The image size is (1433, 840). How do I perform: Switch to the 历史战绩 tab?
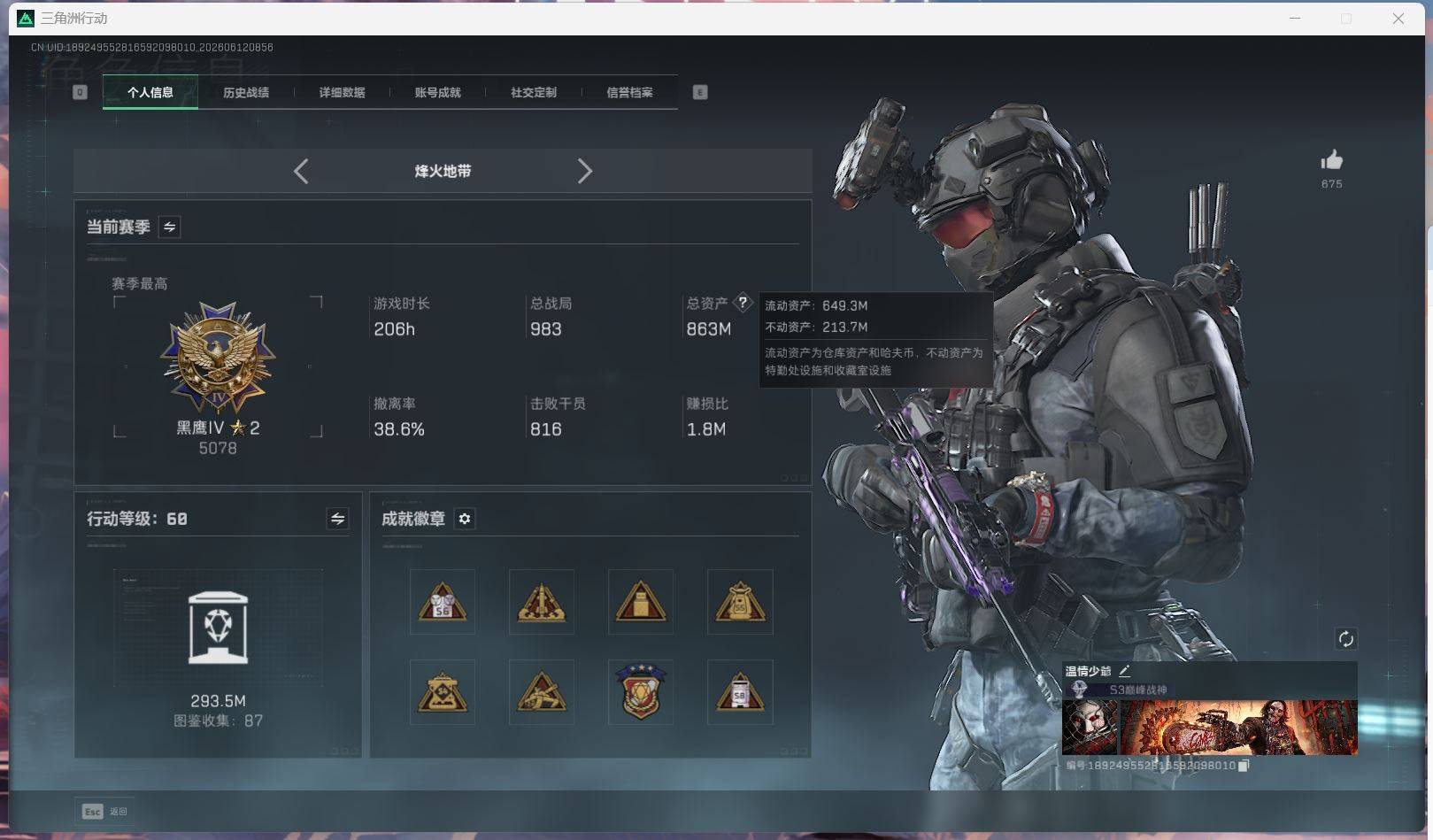246,92
